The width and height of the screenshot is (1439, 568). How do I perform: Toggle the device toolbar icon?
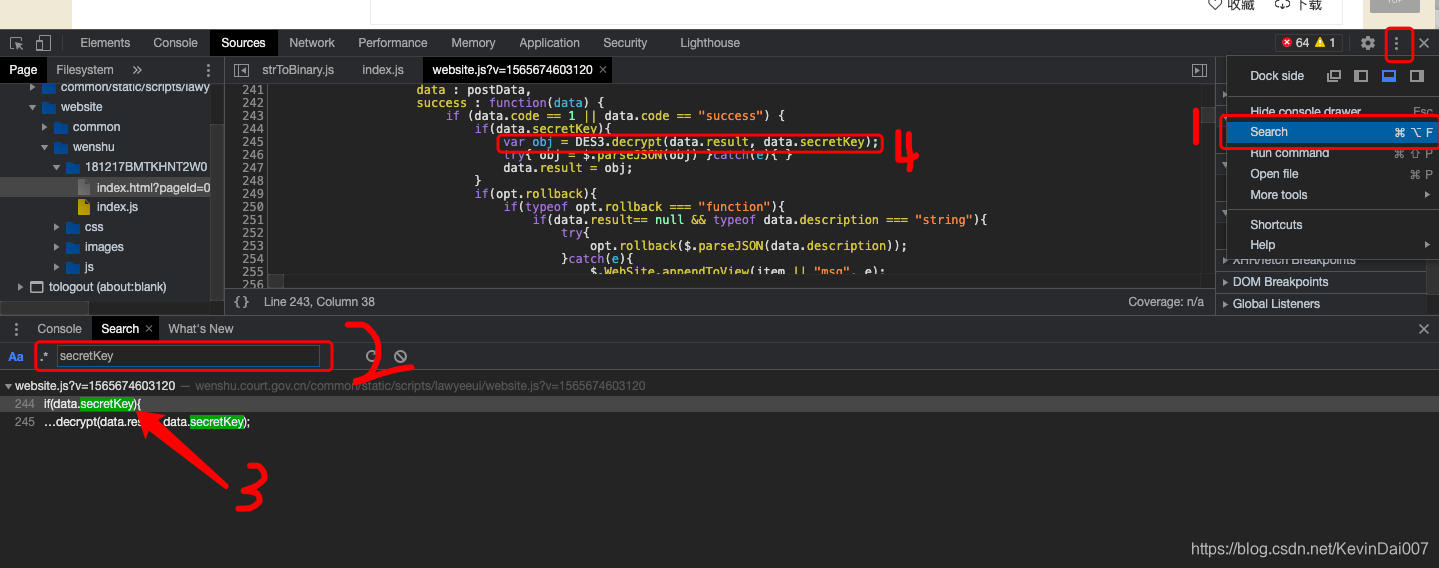coord(43,43)
